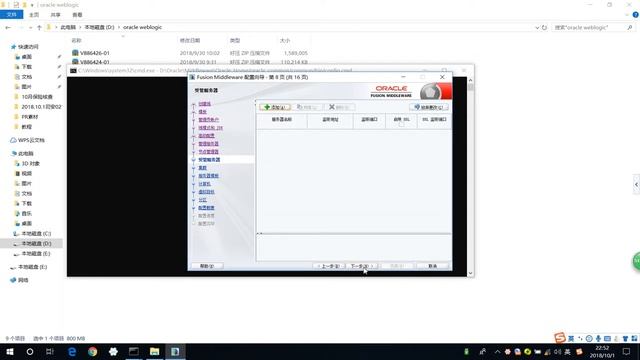Click the 放弃更改 discard changes button
640x360 pixels.
click(x=429, y=107)
